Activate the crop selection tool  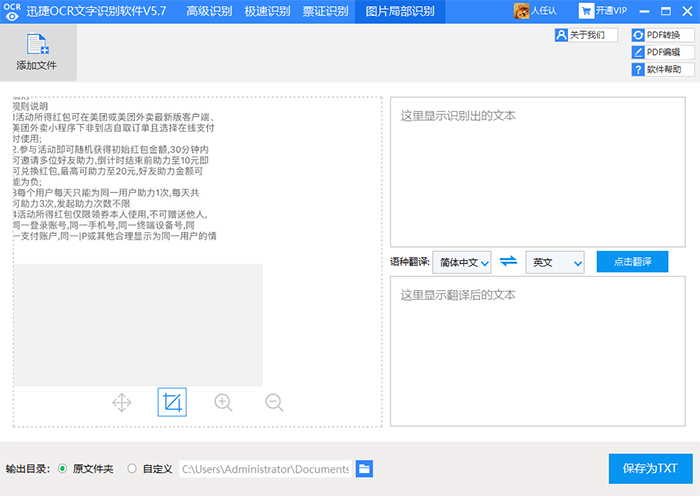(x=172, y=402)
